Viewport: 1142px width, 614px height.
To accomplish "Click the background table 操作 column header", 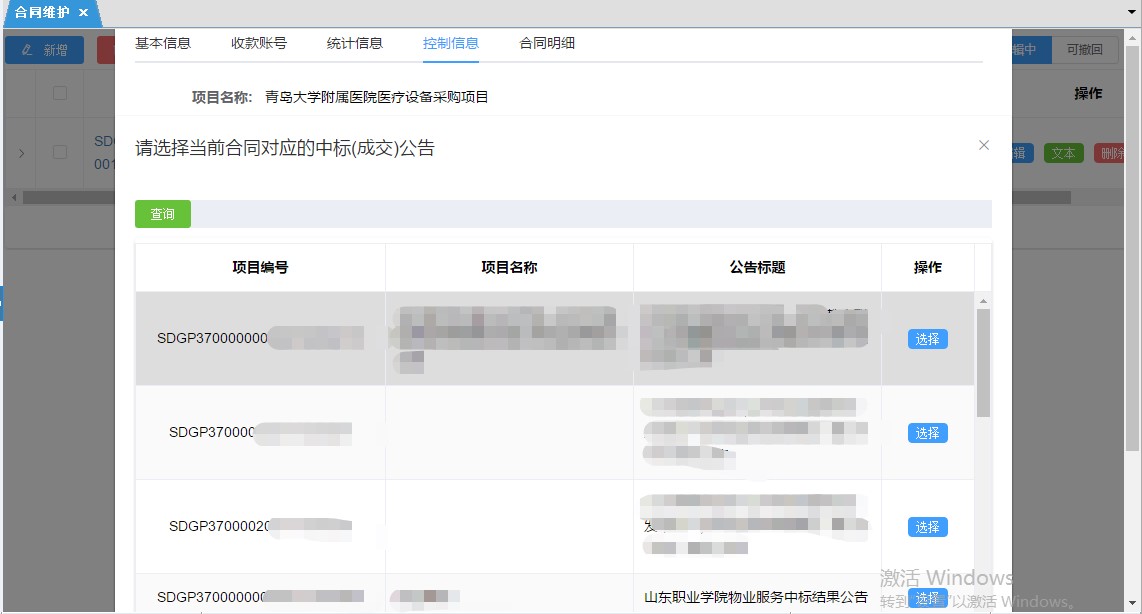I will tap(1088, 93).
